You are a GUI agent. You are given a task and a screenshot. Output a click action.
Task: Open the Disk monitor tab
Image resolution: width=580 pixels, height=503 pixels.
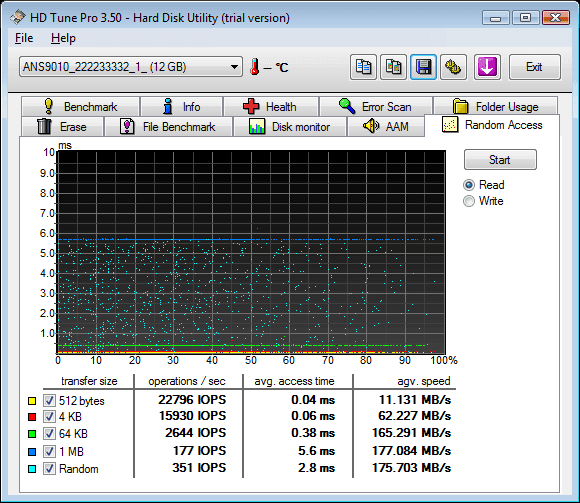(x=290, y=126)
